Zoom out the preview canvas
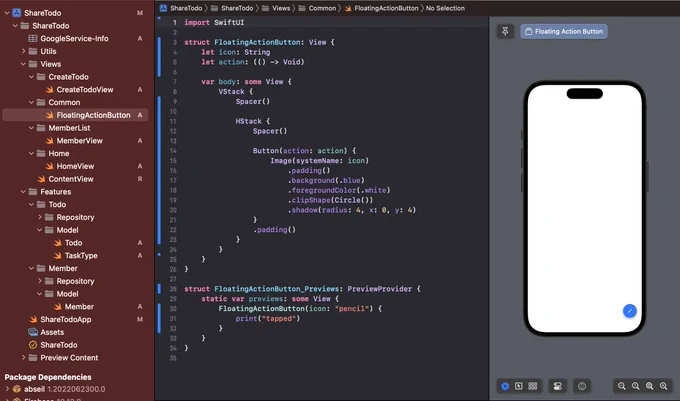 tap(621, 386)
